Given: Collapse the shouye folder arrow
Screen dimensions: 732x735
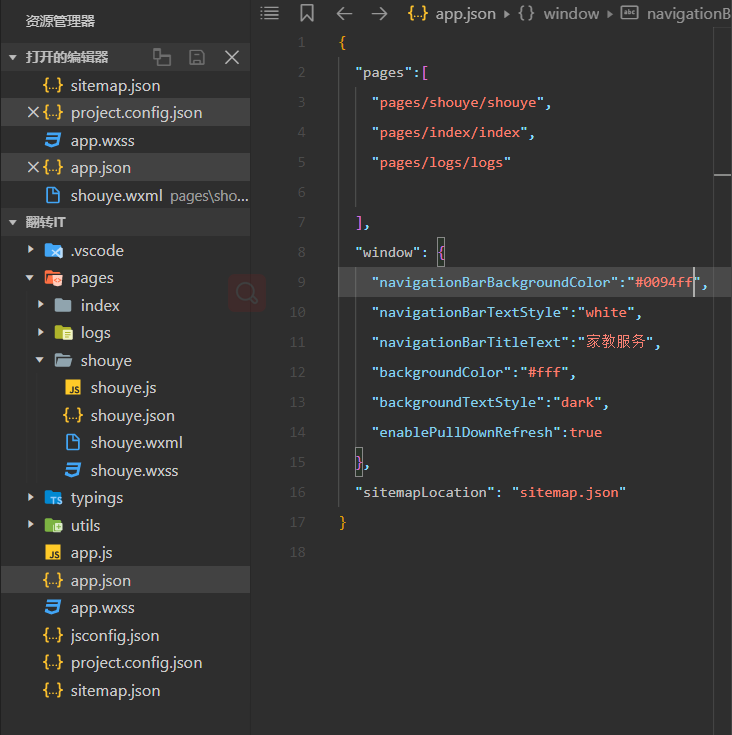Looking at the screenshot, I should [40, 360].
